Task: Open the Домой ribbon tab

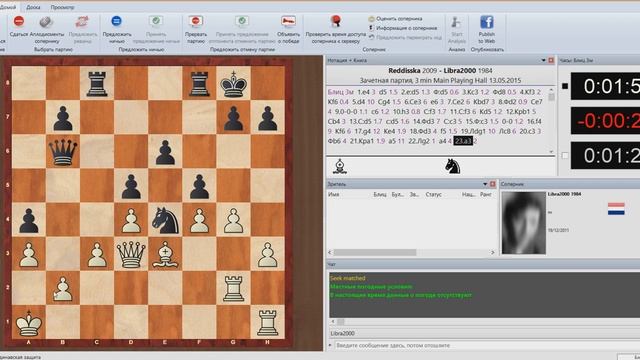Action: coord(7,7)
